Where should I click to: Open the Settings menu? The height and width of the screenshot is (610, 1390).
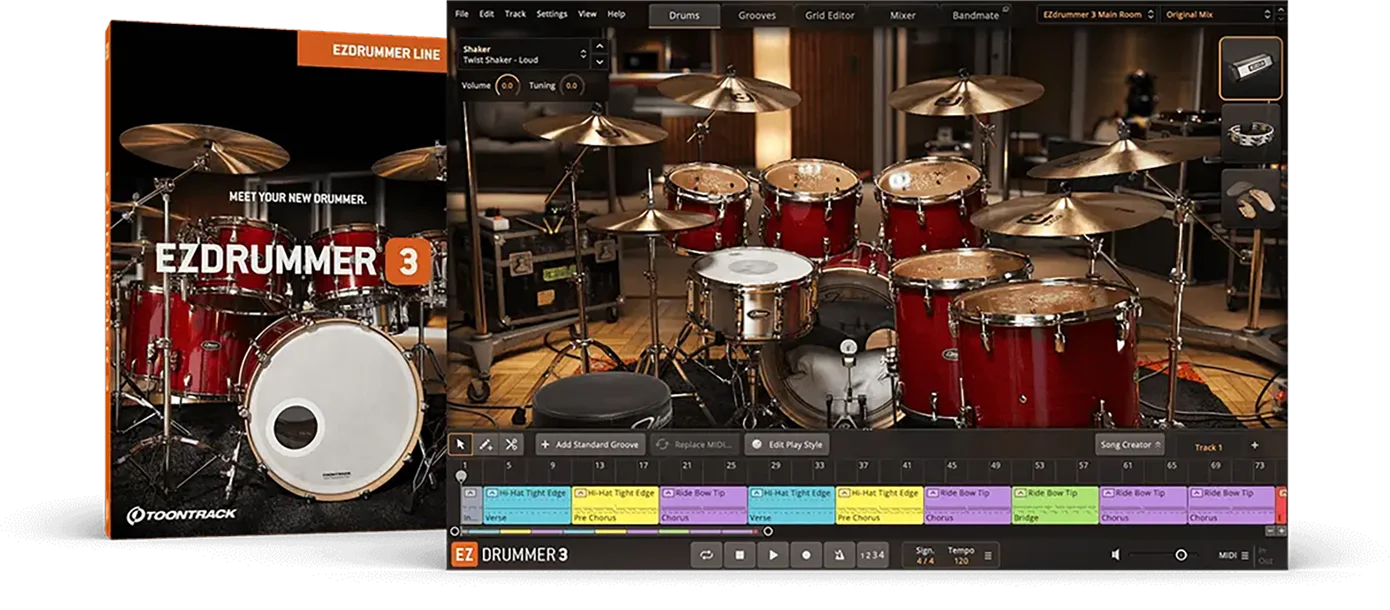(551, 14)
